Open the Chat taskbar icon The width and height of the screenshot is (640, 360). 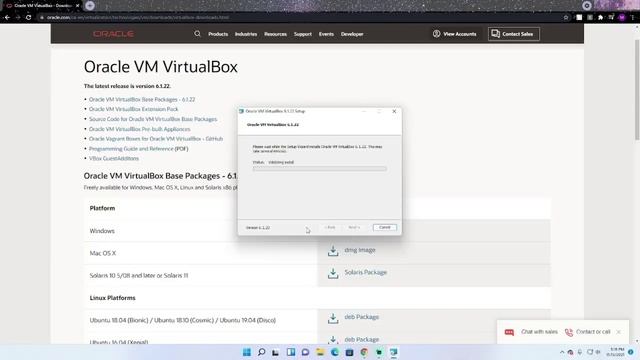[305, 352]
